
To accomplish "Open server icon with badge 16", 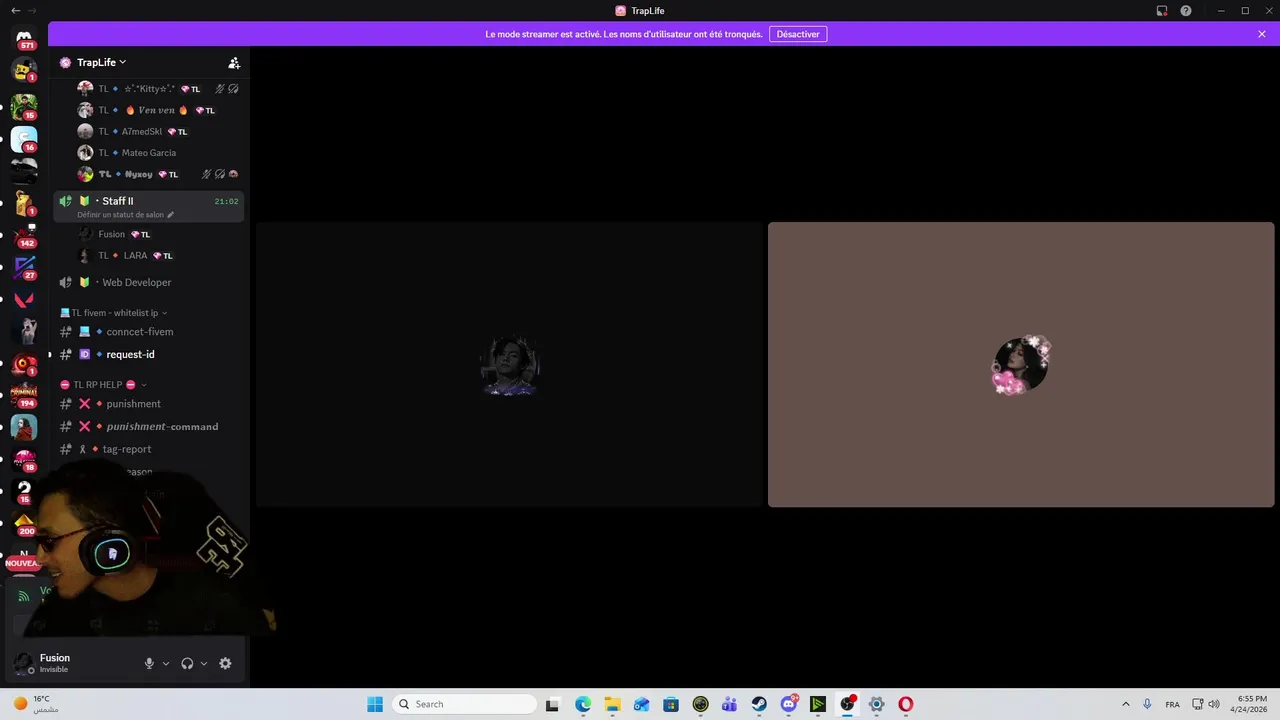I will (x=24, y=138).
